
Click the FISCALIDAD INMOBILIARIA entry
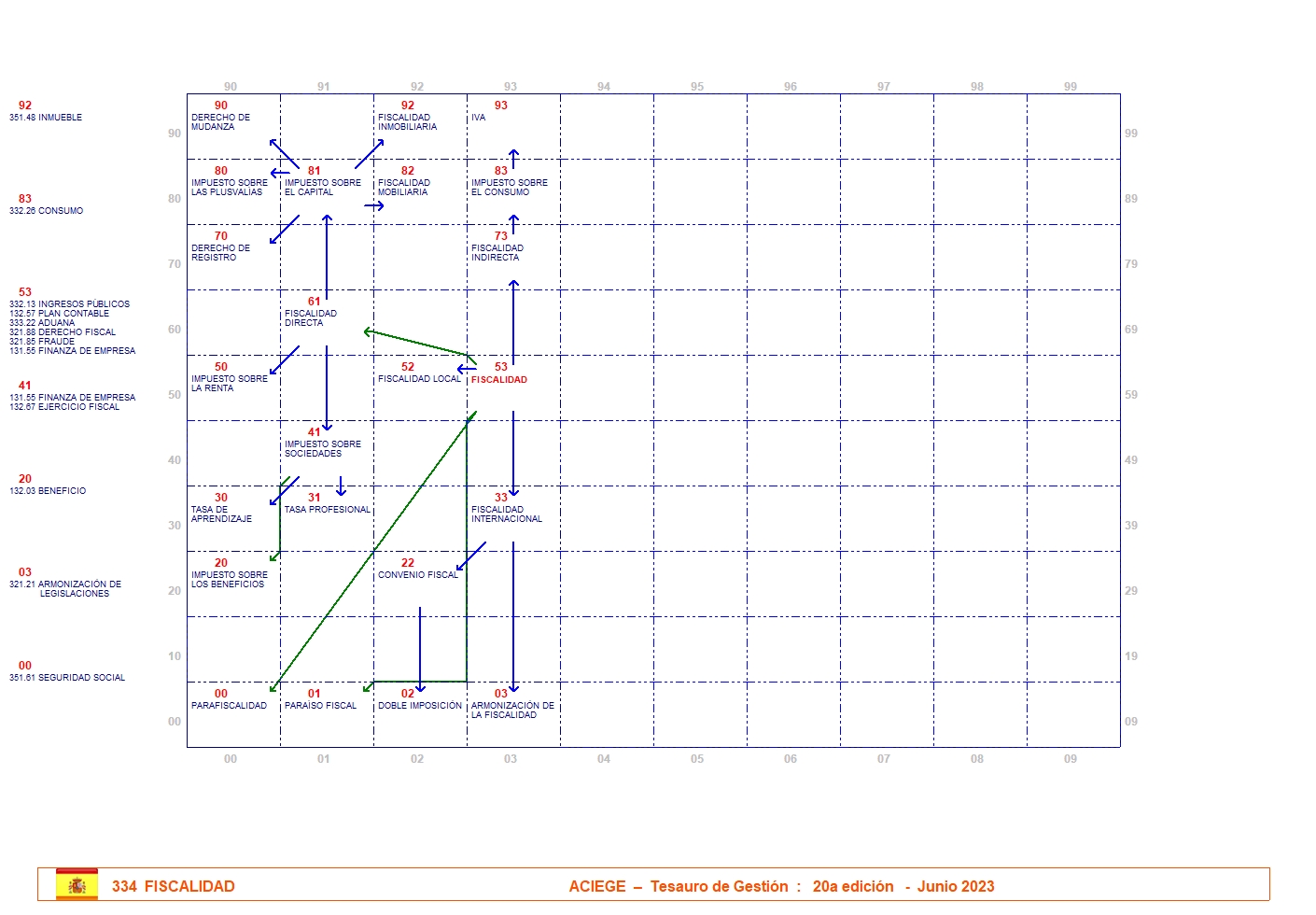tap(407, 122)
